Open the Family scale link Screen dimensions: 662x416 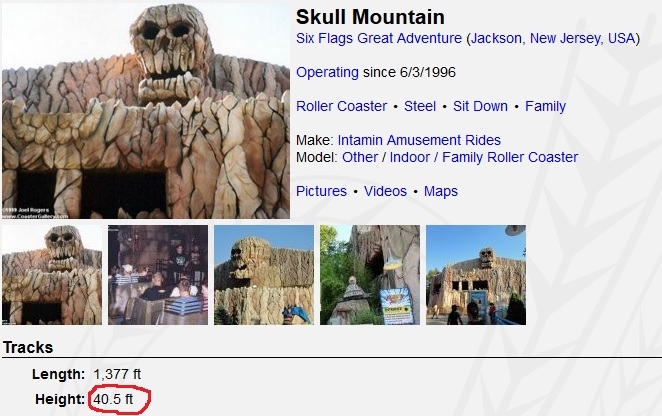tap(545, 106)
